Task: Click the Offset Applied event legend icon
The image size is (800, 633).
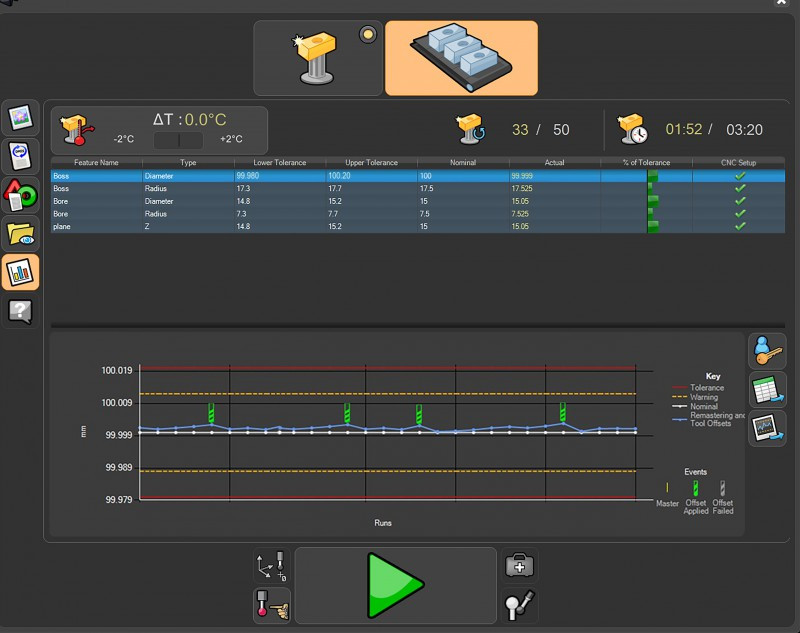Action: click(x=695, y=488)
